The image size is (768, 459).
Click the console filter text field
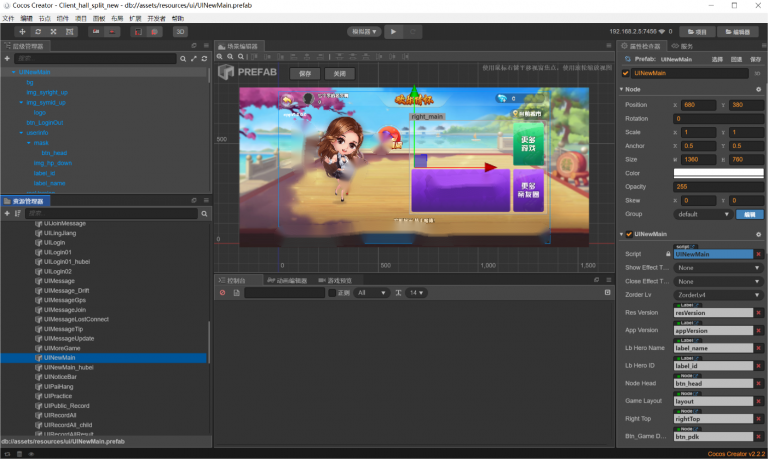click(x=285, y=293)
